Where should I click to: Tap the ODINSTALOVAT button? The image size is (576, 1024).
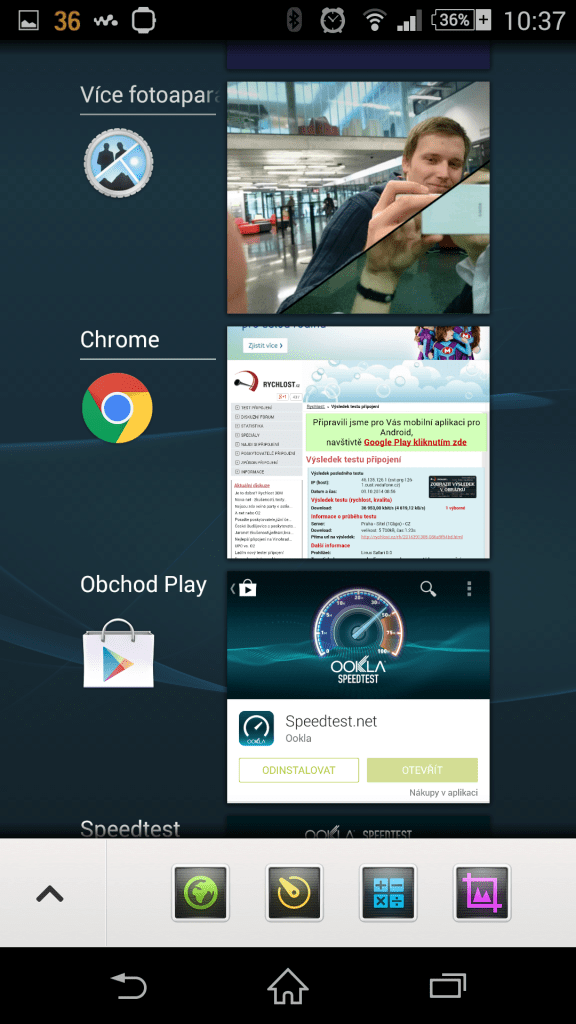(298, 770)
